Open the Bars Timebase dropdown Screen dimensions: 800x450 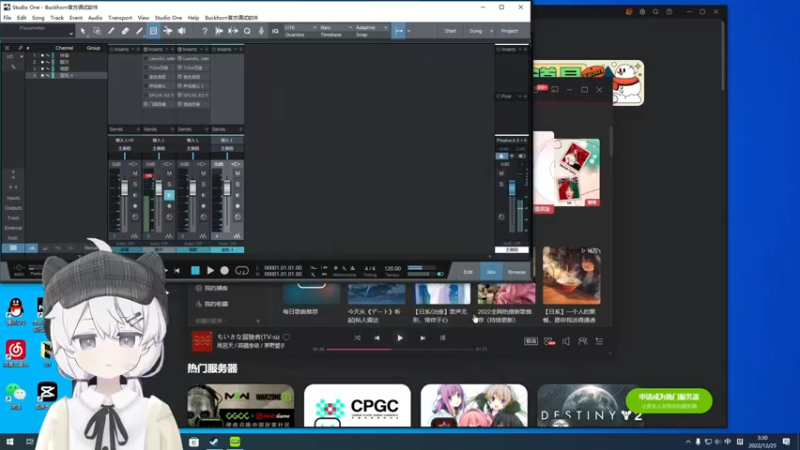[336, 28]
